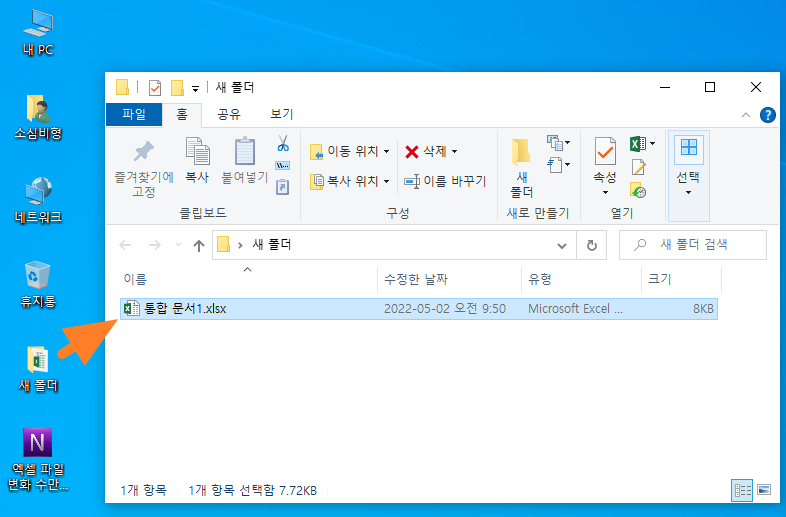Click the 1개 항목 선택함 7.72KB status text
The height and width of the screenshot is (517, 786).
tap(253, 490)
